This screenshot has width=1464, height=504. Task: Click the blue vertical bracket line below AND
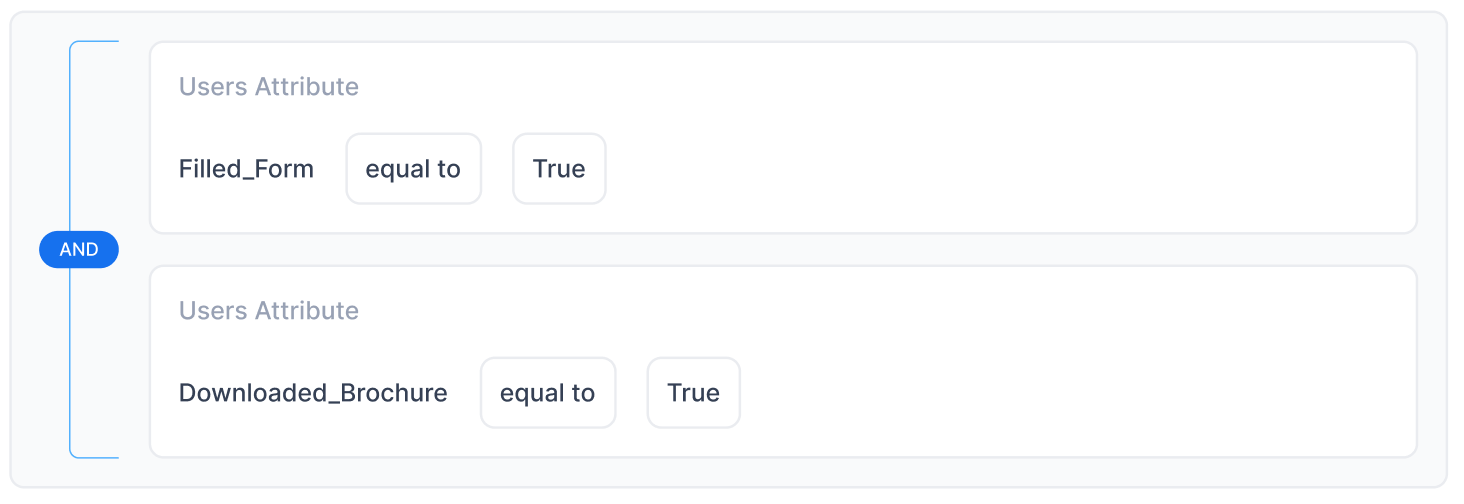click(x=70, y=360)
